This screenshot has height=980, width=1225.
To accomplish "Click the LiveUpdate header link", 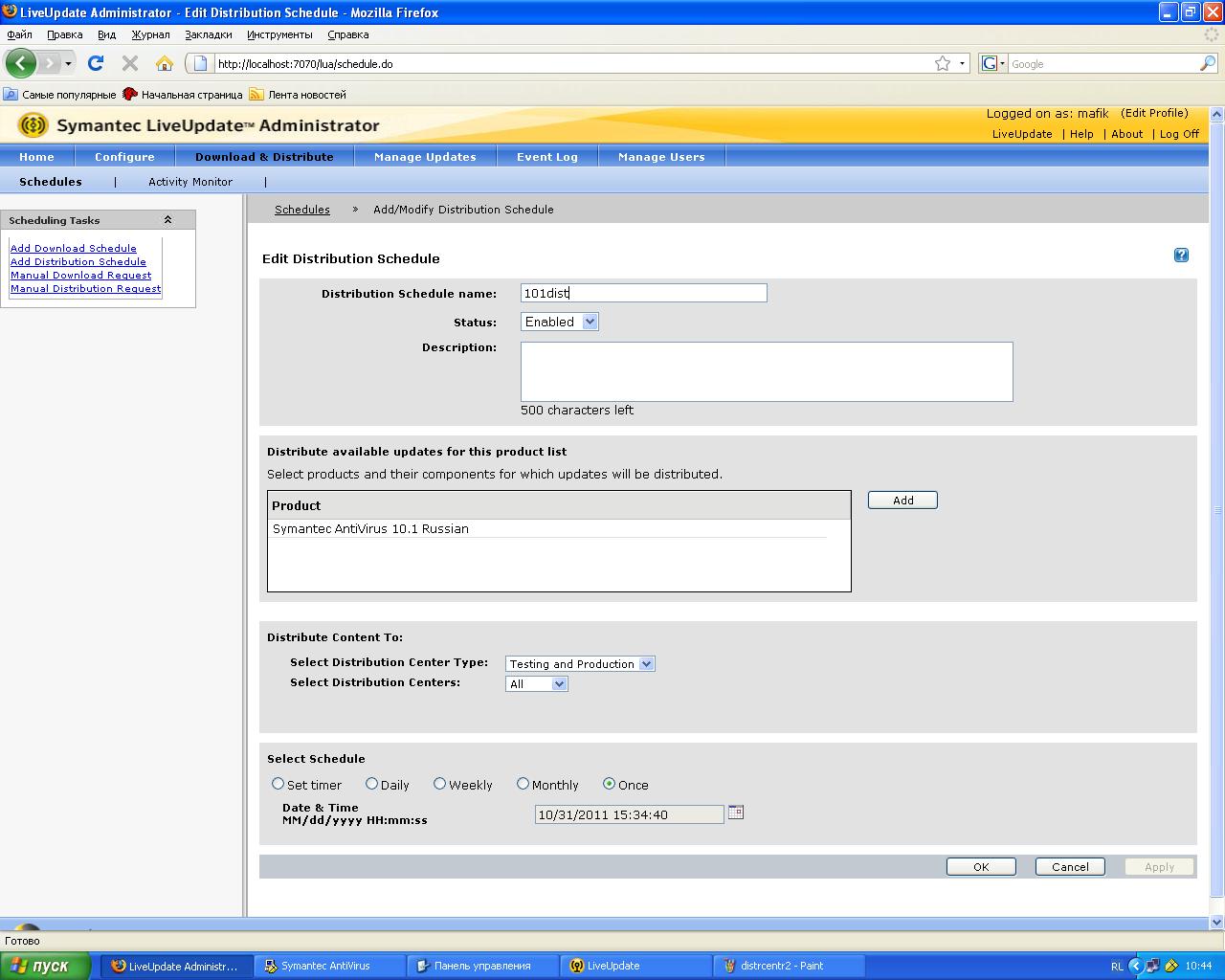I will (1022, 134).
